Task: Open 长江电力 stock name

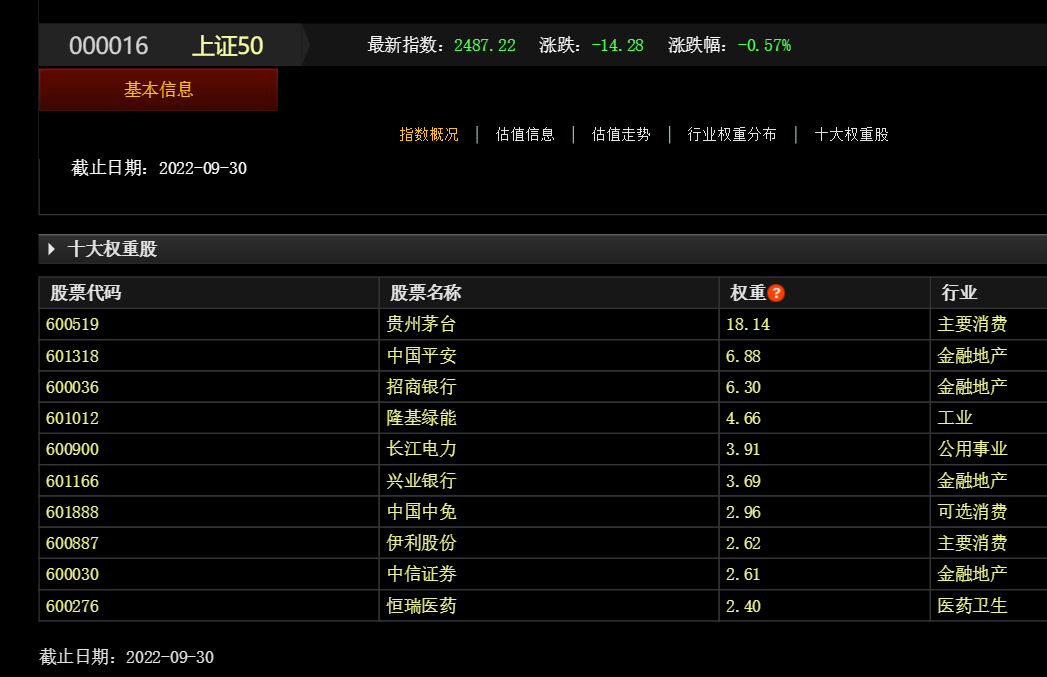Action: [x=421, y=449]
